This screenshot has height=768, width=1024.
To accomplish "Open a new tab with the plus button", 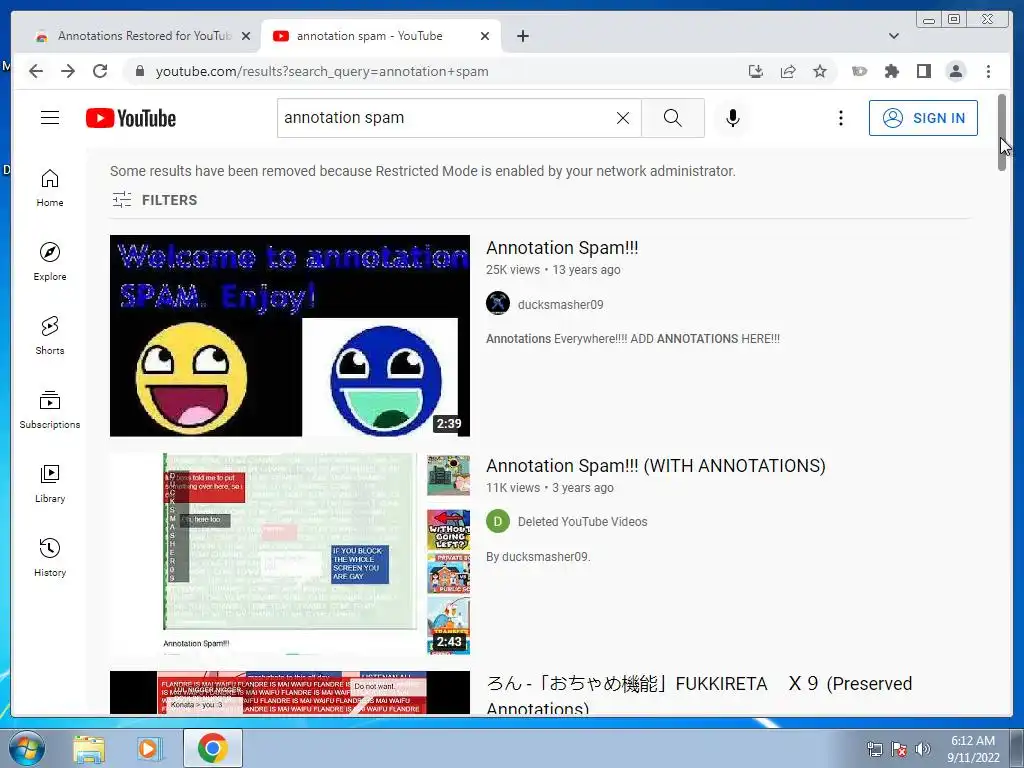I will (522, 36).
